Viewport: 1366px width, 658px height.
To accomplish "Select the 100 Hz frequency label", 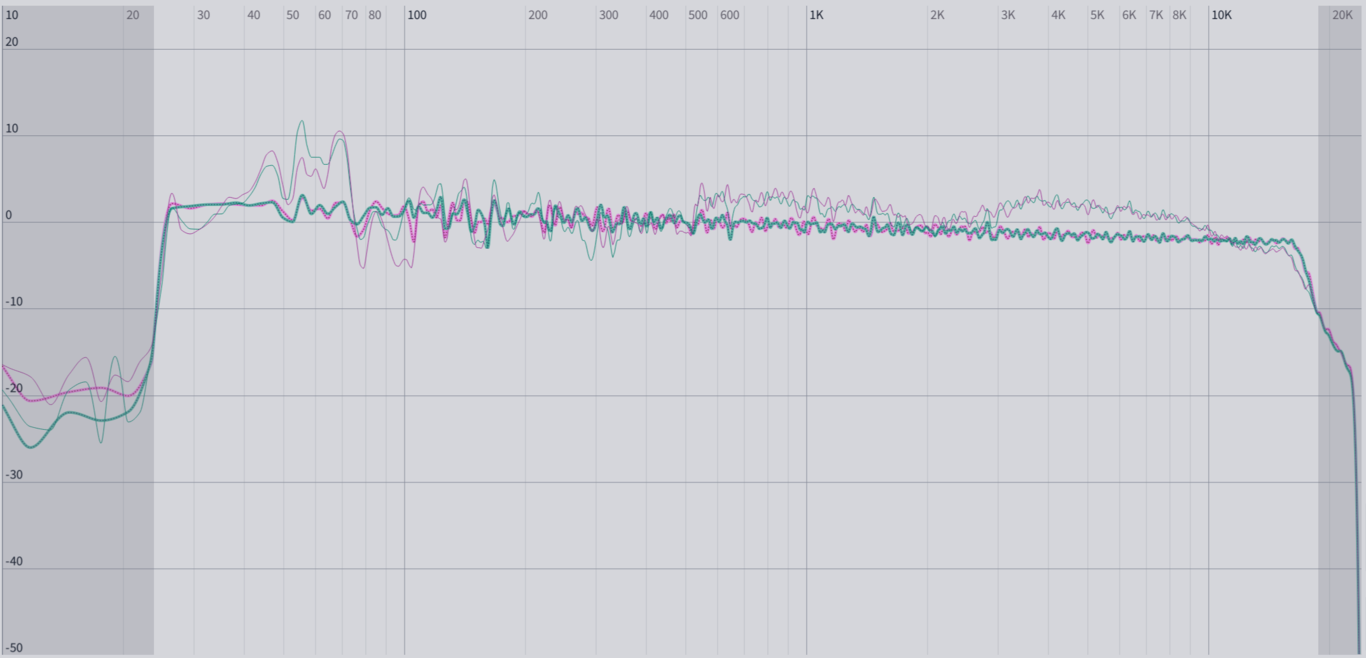I will click(x=417, y=15).
